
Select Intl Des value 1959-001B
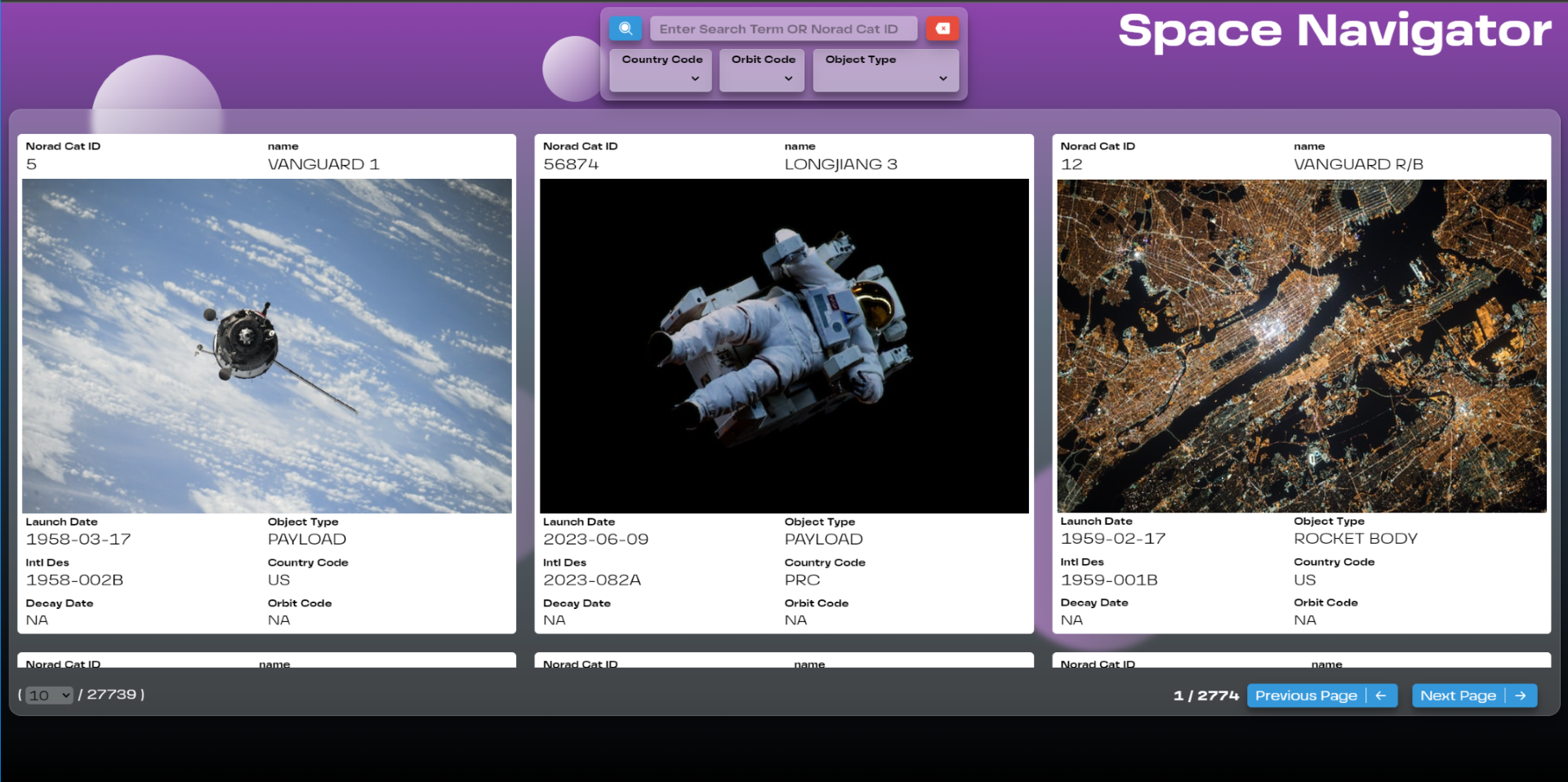coord(1109,580)
